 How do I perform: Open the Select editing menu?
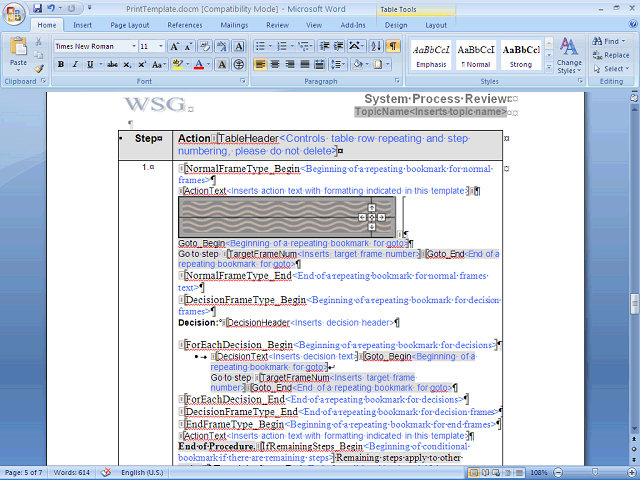coord(611,69)
